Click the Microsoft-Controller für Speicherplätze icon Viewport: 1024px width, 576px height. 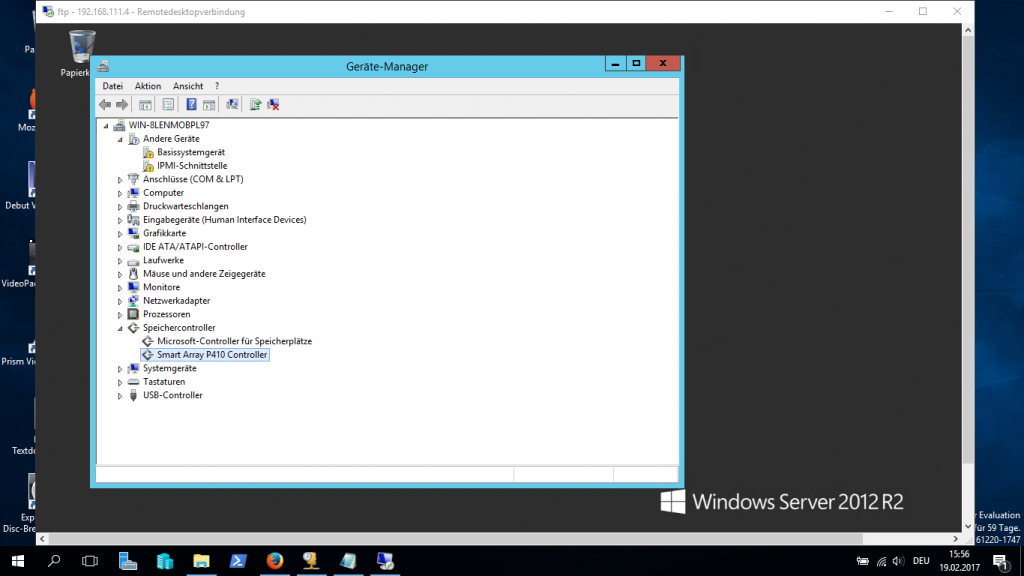point(148,342)
